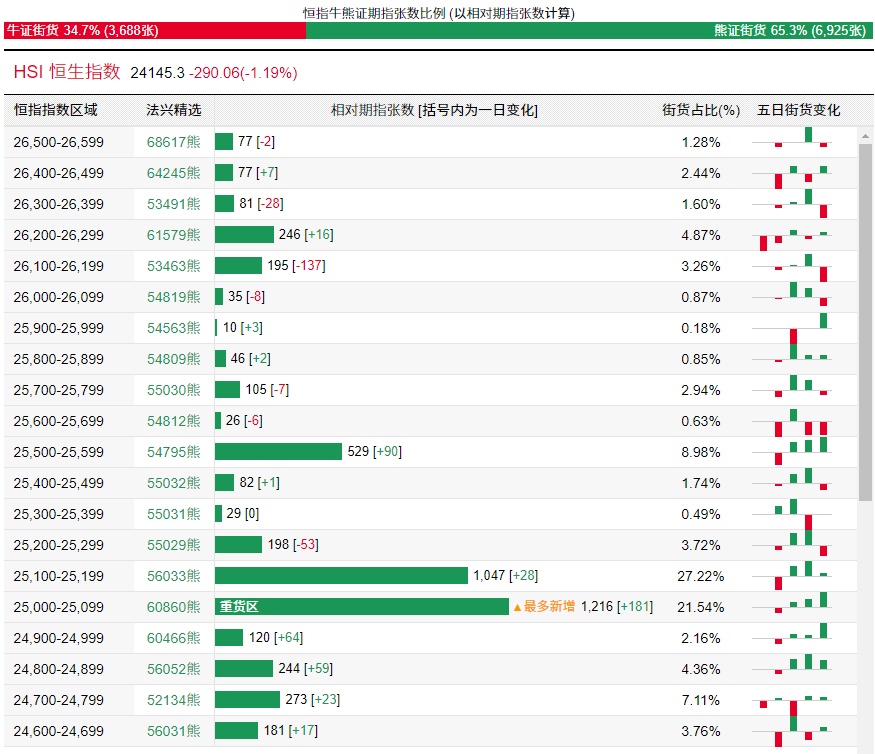Open warrant link 55031熊
Screen dimensions: 875x754
(x=174, y=514)
